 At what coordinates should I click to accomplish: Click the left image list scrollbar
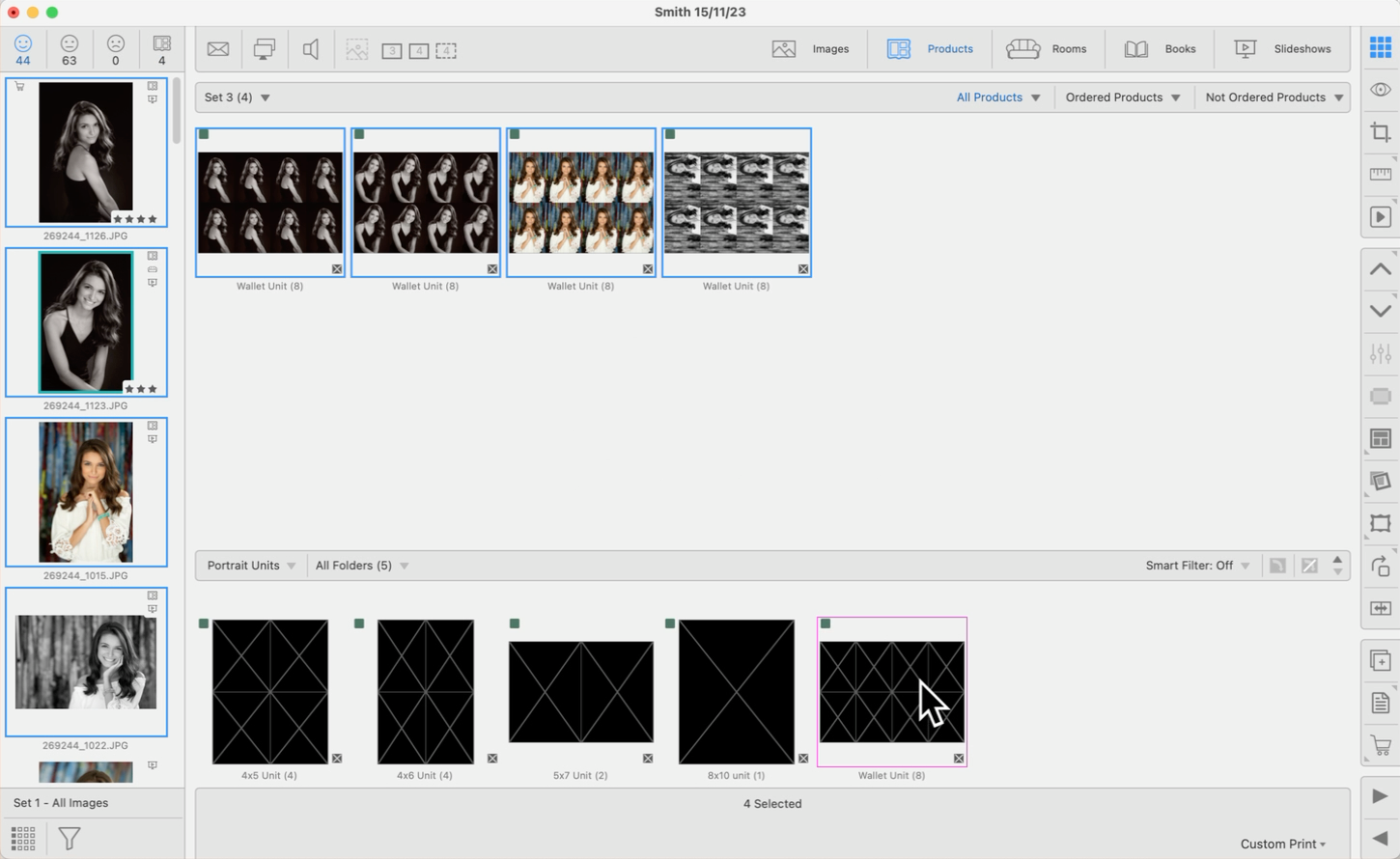(x=177, y=111)
